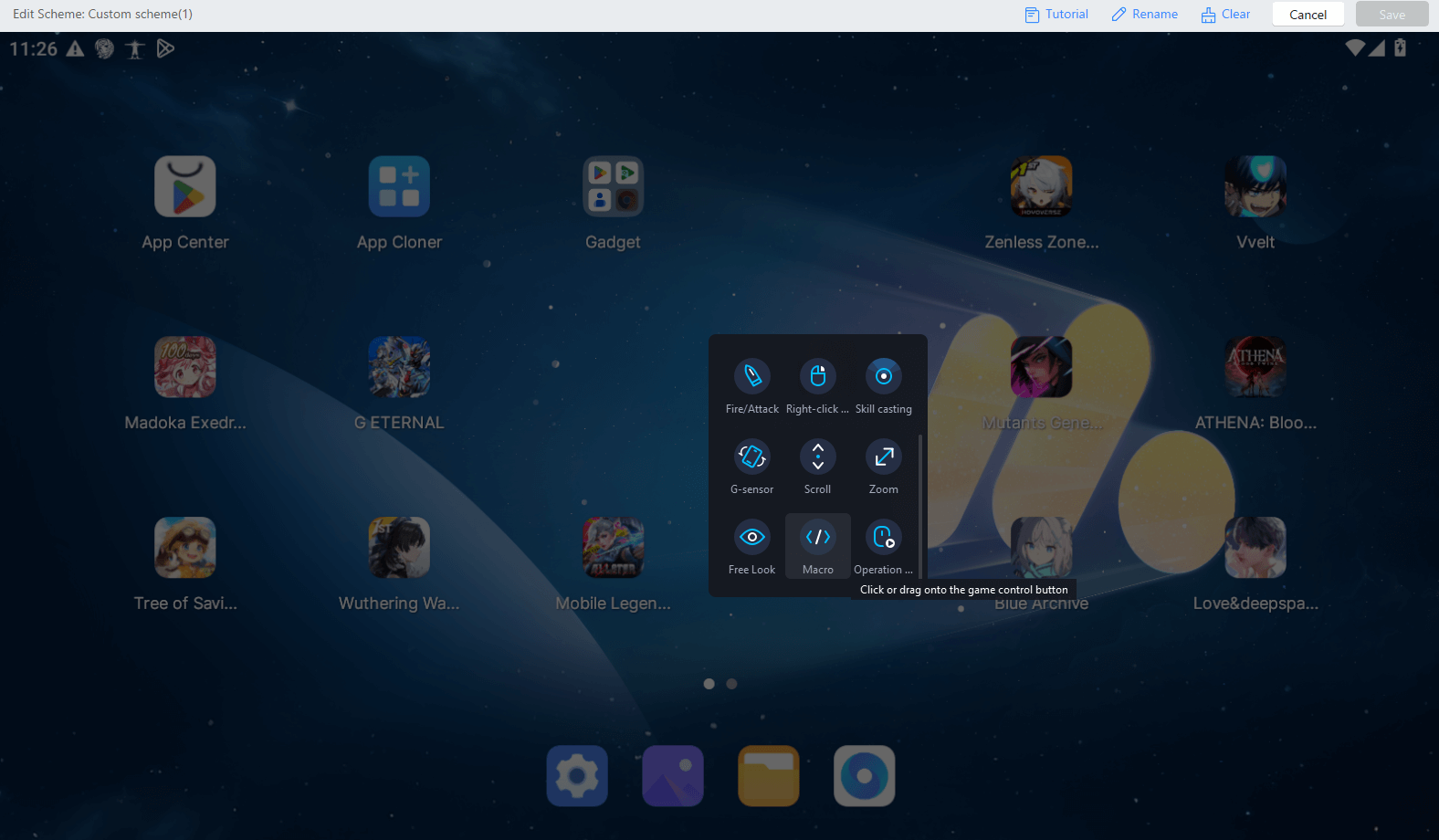Click the control panel vertical scrollbar
The image size is (1439, 840).
coord(919,506)
